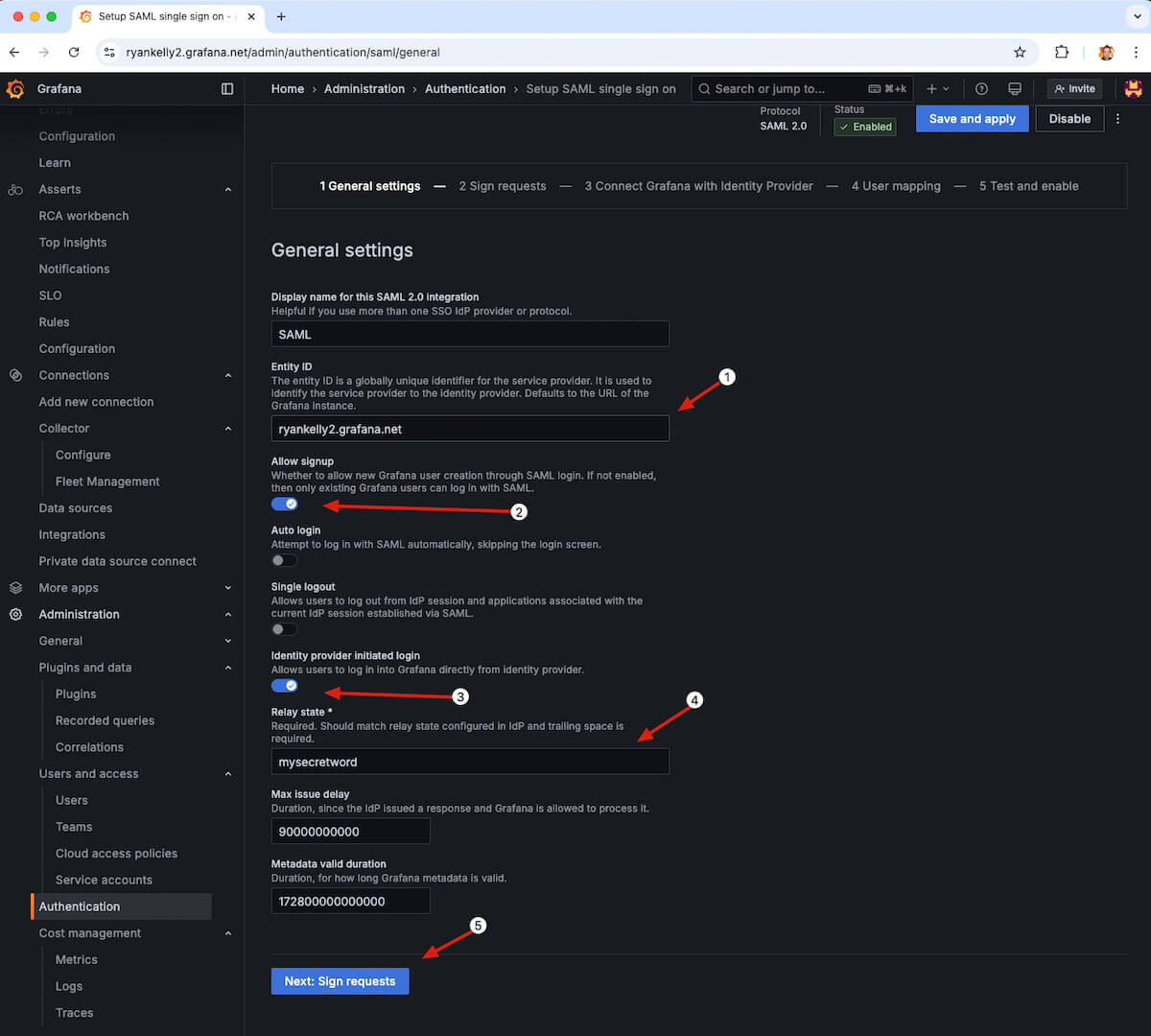The image size is (1151, 1036).
Task: Open Fleet Management in sidebar
Action: (x=107, y=482)
